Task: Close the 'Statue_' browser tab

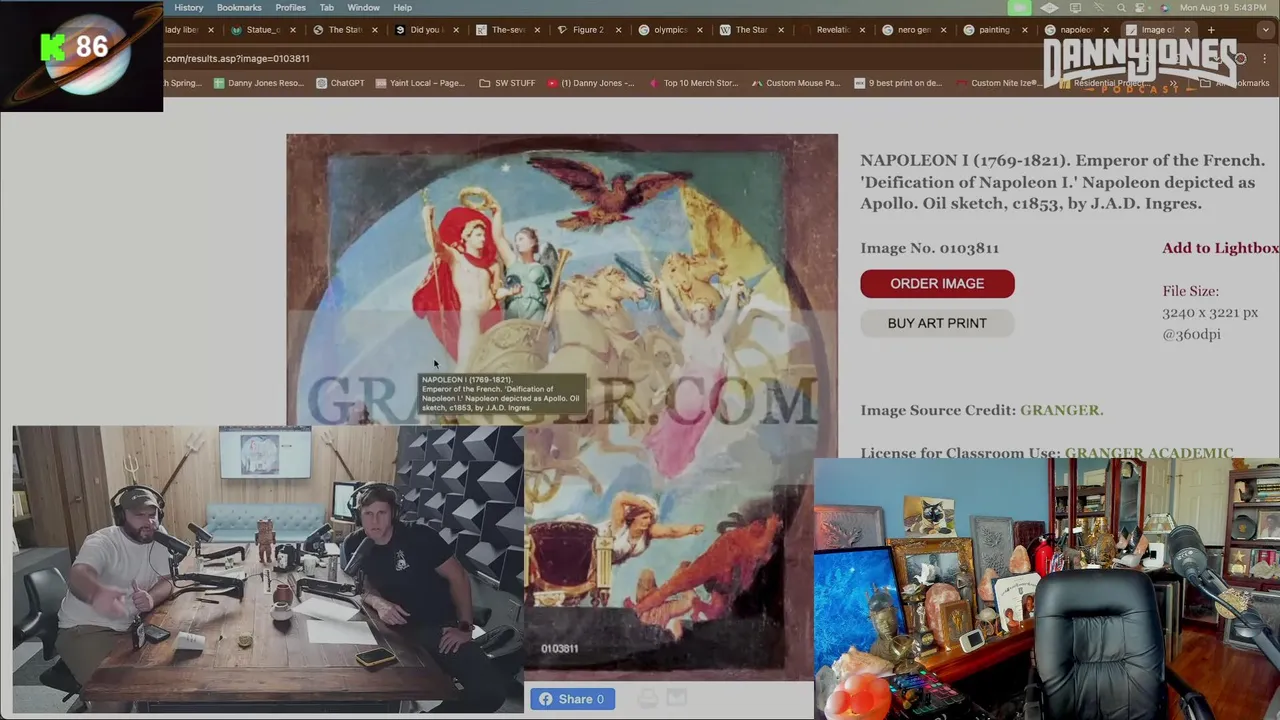Action: [292, 30]
